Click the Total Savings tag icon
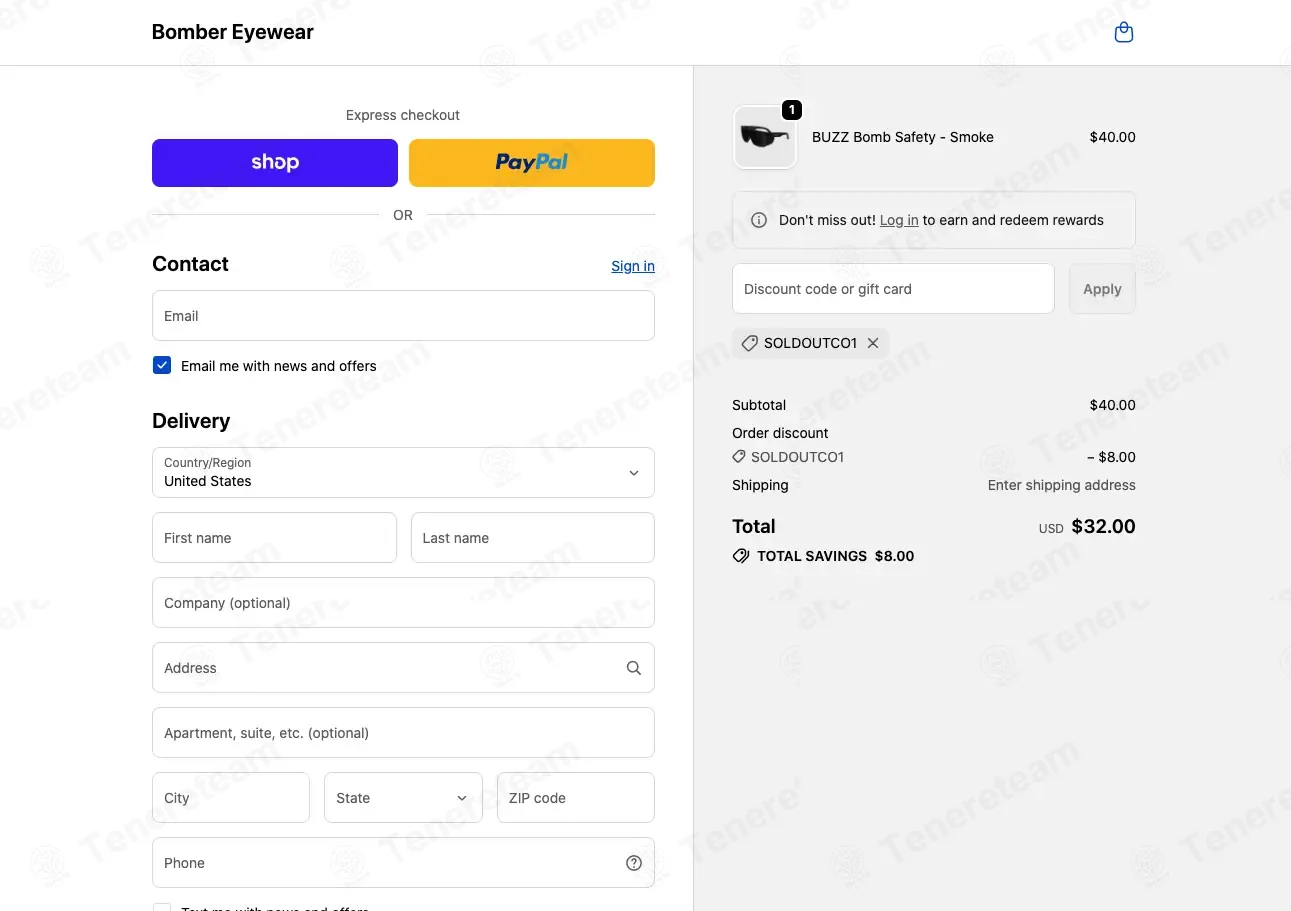 (741, 556)
